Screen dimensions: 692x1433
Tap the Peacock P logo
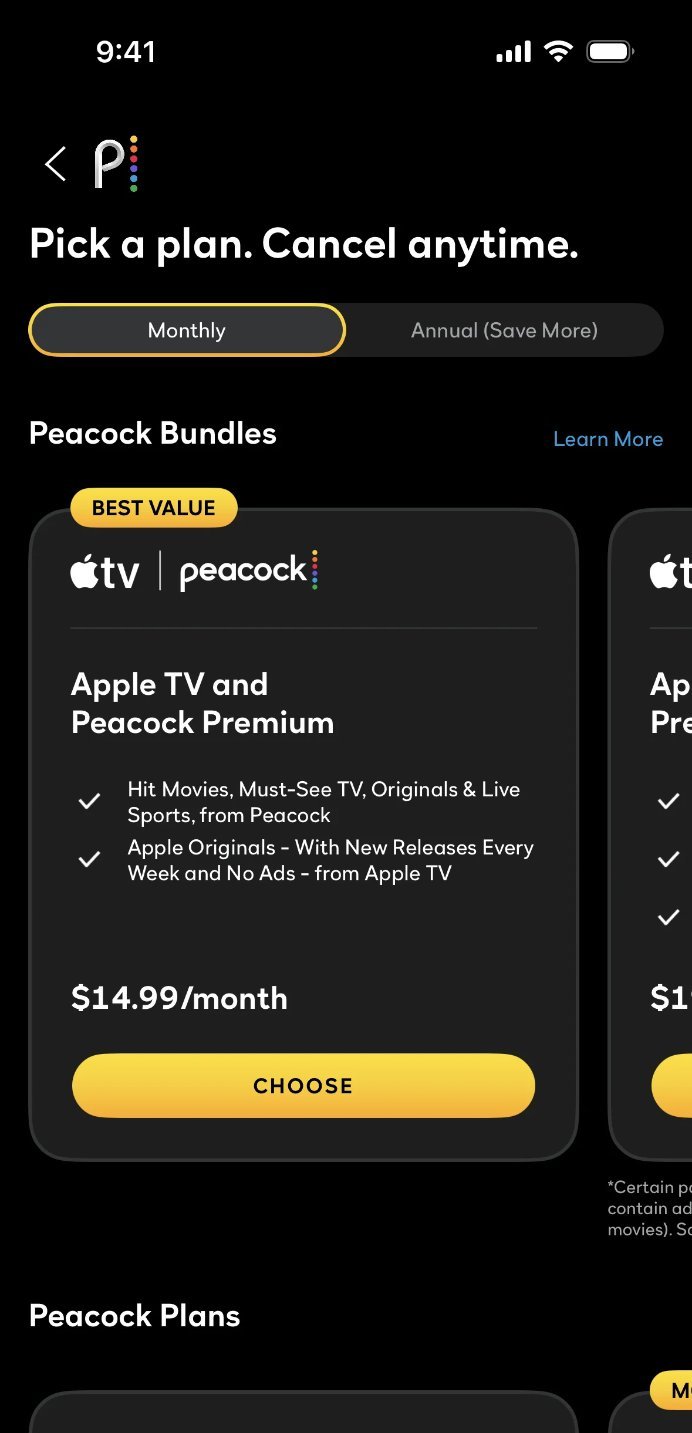pos(115,164)
